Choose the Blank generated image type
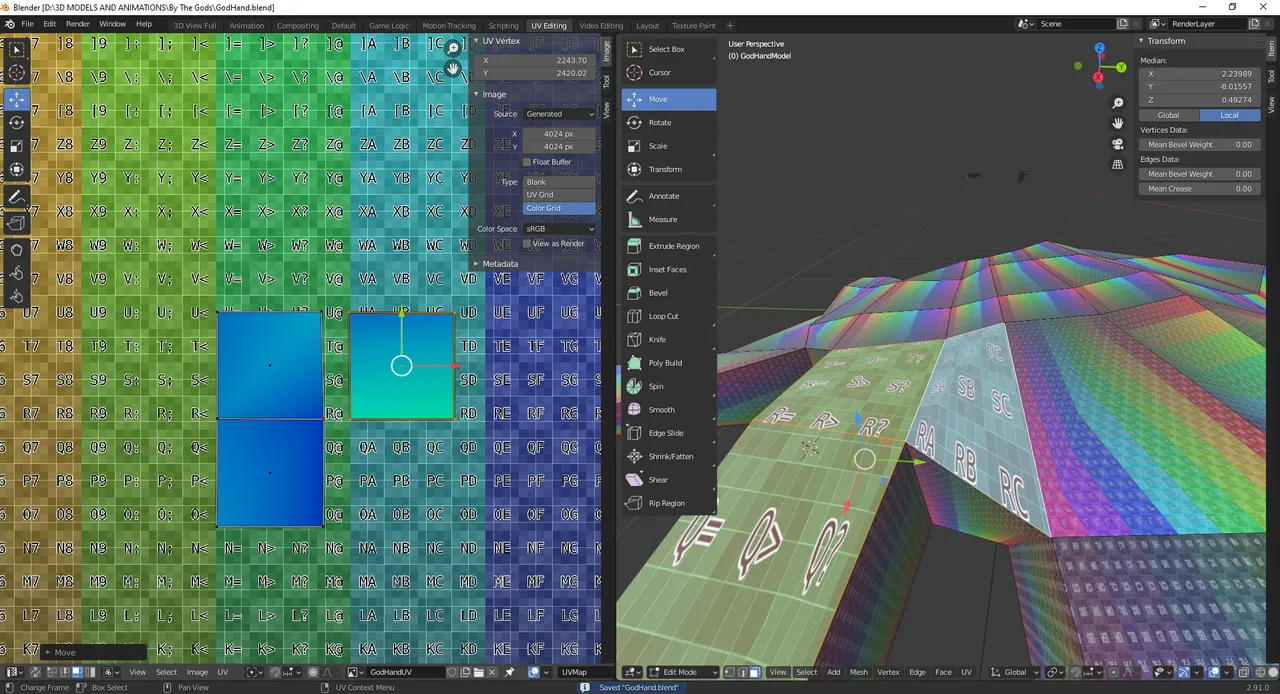 [559, 182]
